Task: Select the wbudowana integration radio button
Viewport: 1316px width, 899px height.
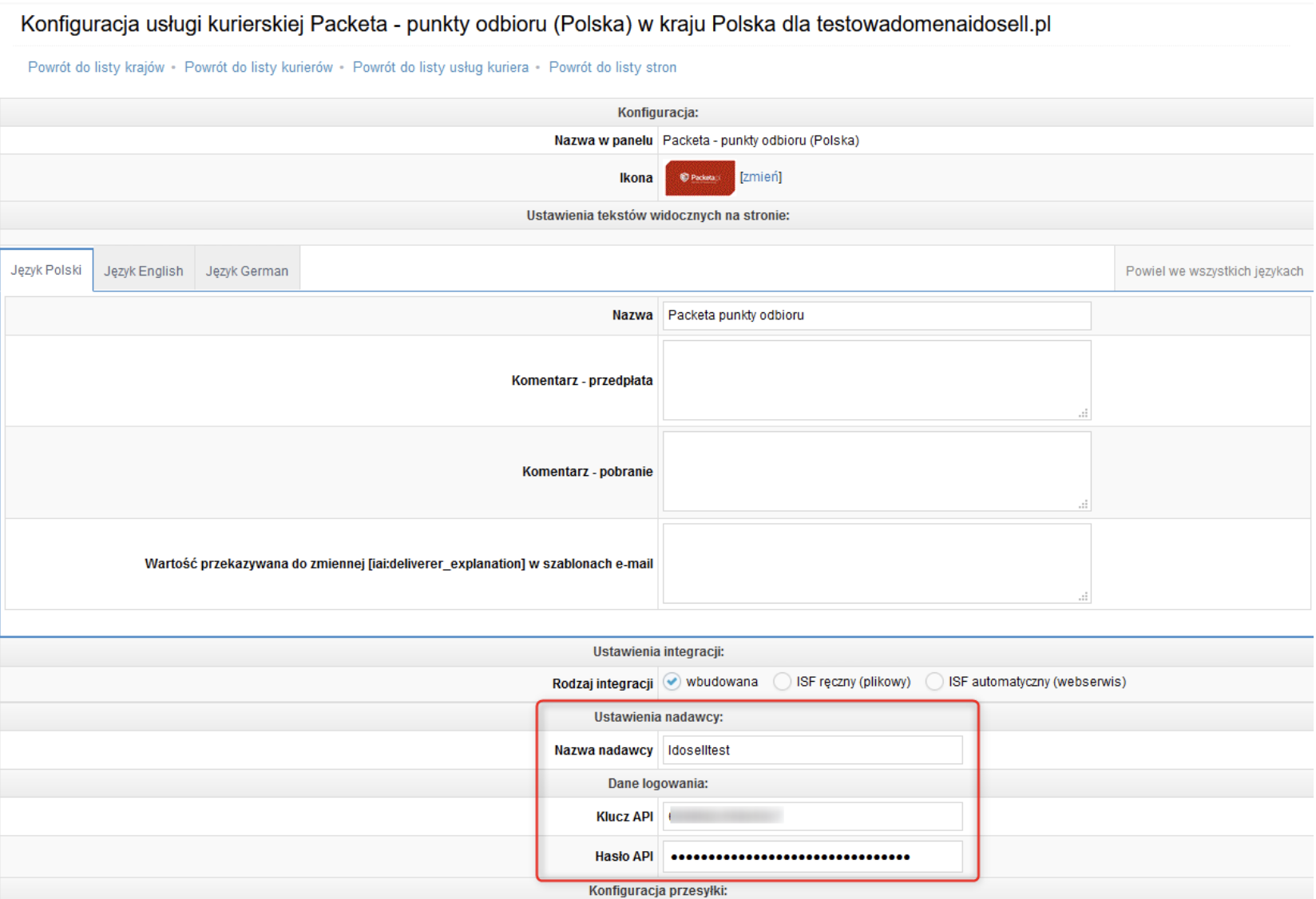Action: (x=672, y=682)
